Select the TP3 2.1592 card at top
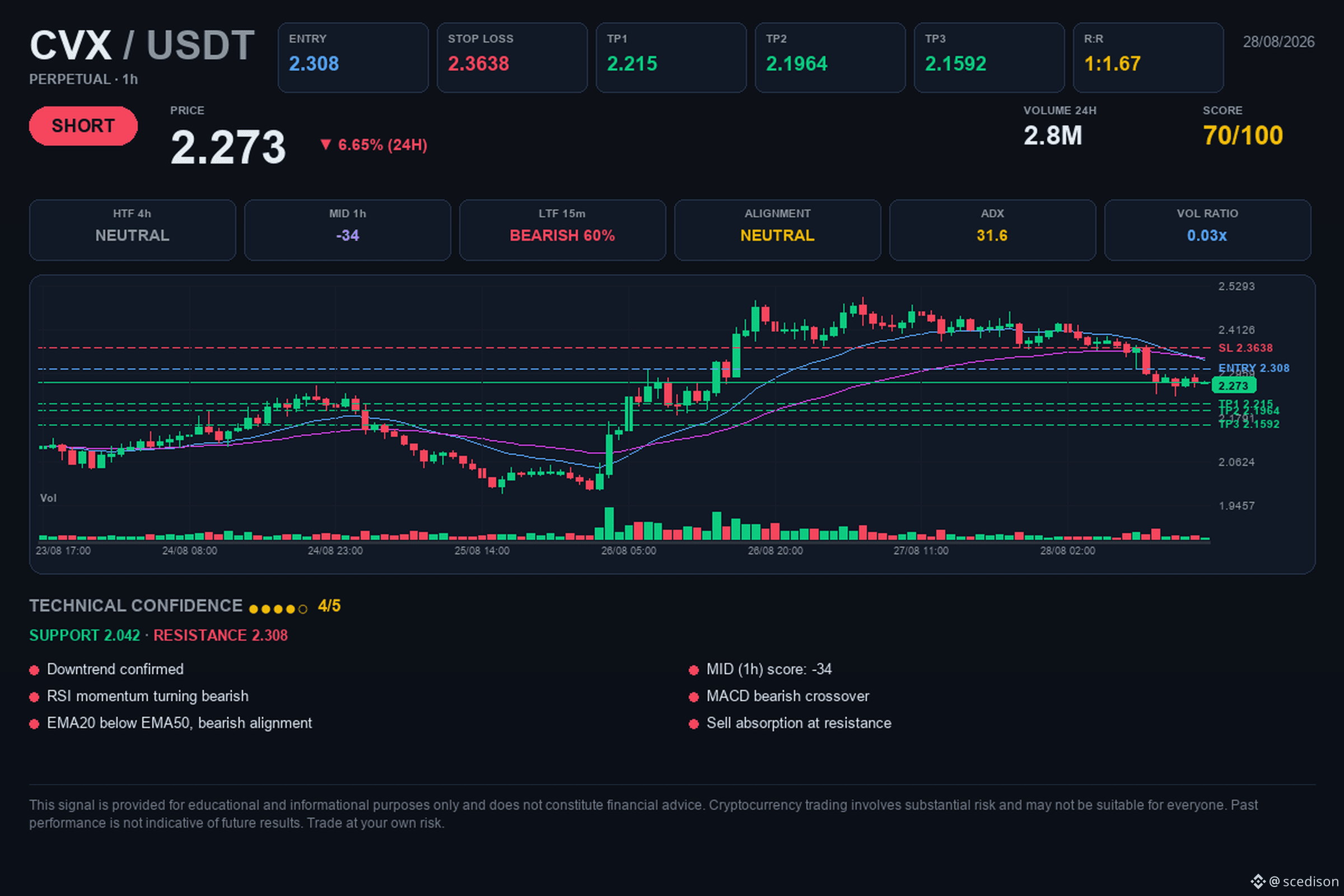Image resolution: width=1344 pixels, height=896 pixels. [989, 58]
